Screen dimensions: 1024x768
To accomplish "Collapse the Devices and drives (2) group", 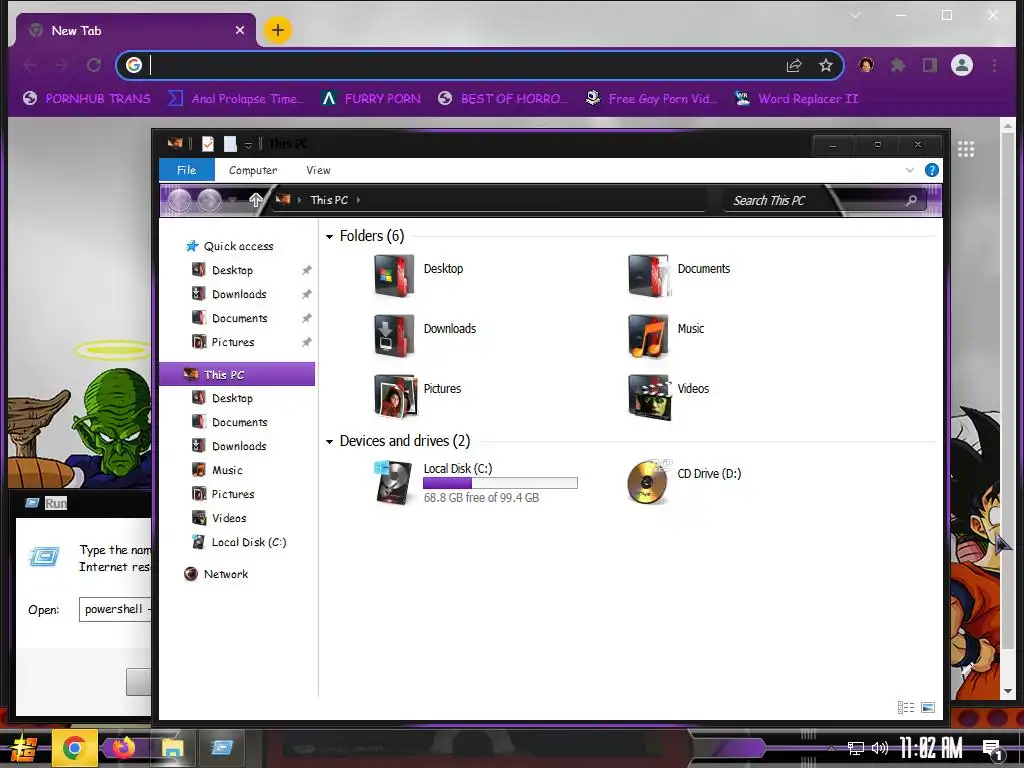I will (330, 442).
